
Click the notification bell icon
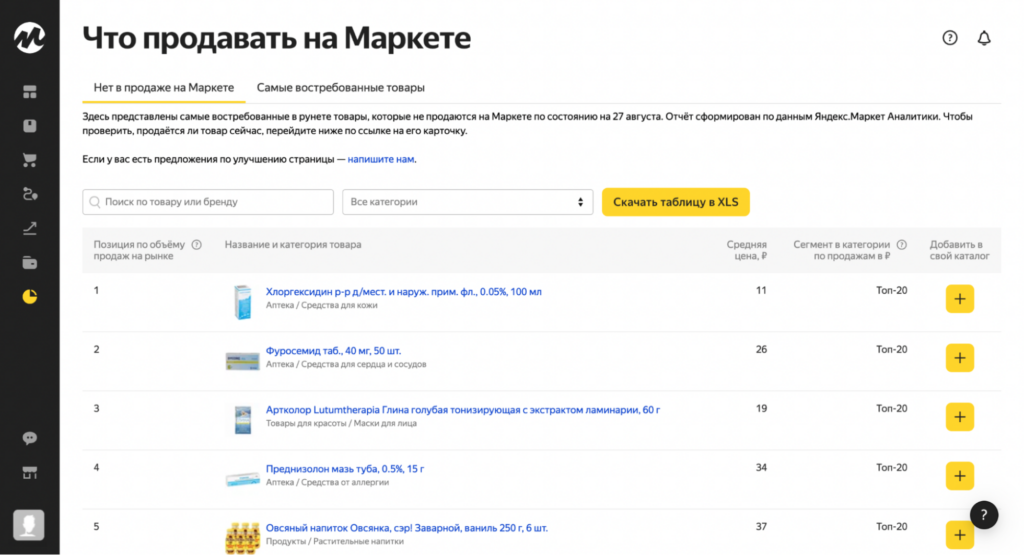point(984,38)
